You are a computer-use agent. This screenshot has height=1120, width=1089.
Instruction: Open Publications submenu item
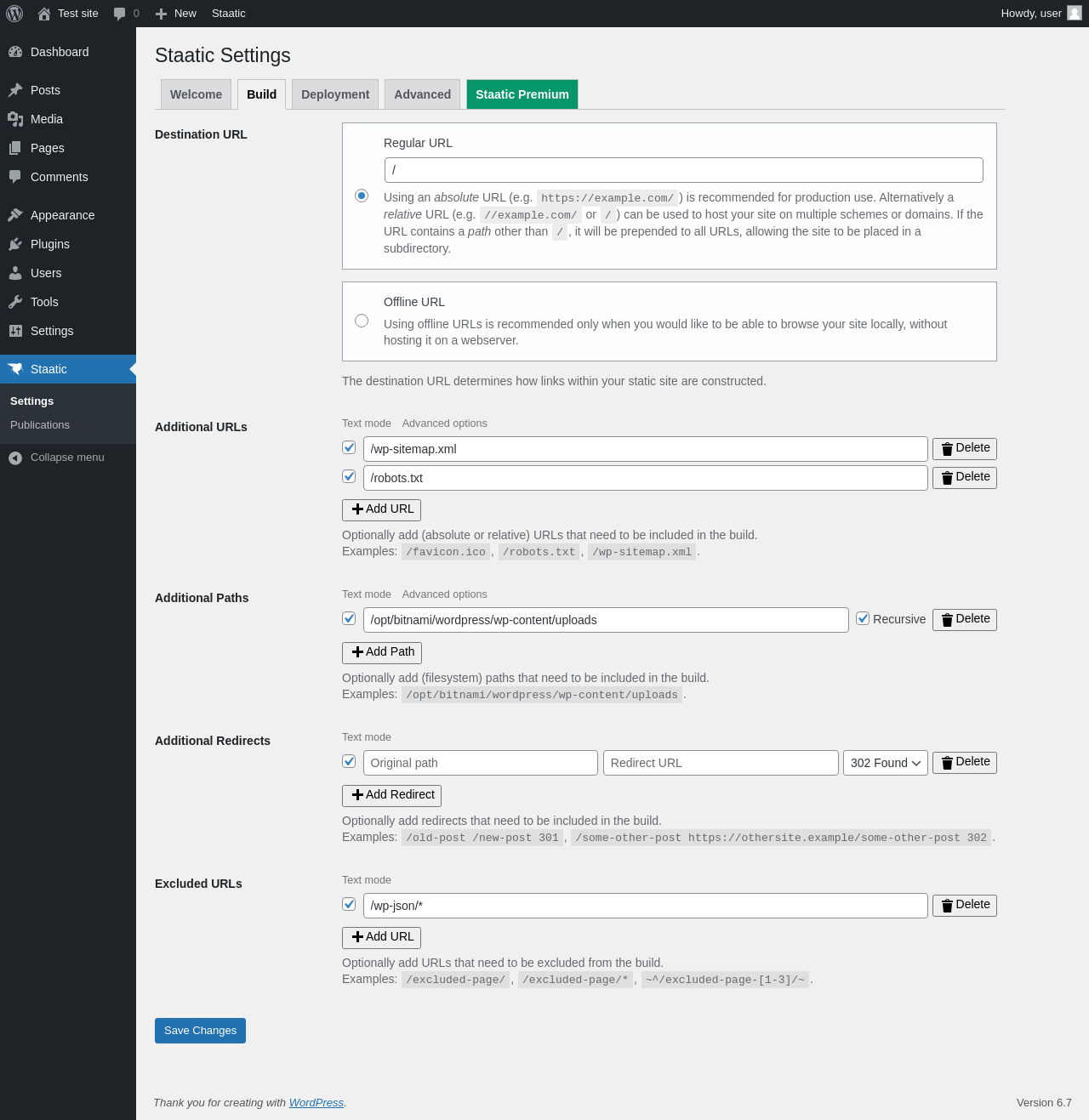(x=40, y=425)
